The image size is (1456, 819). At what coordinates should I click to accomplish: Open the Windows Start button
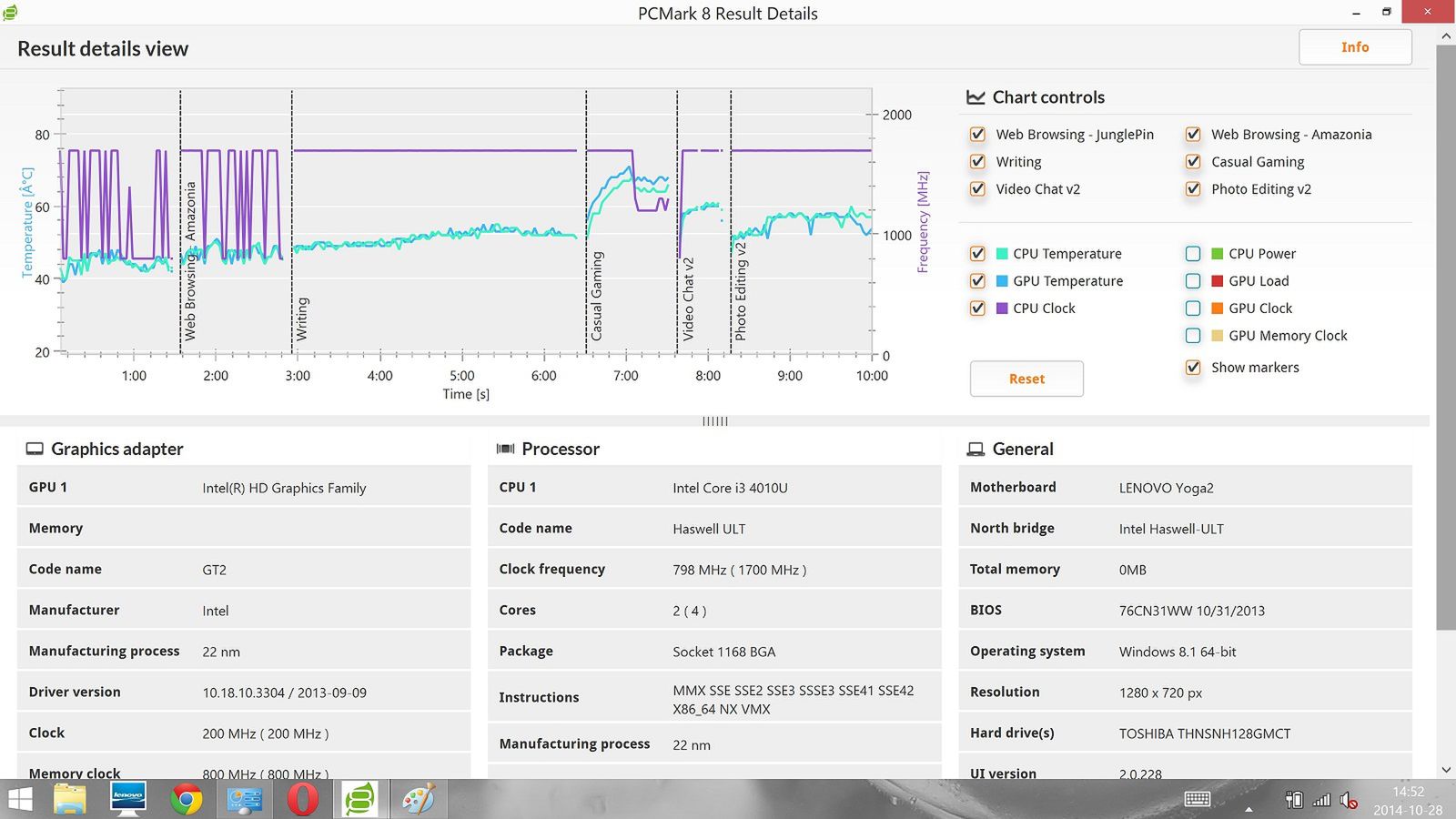click(x=20, y=800)
